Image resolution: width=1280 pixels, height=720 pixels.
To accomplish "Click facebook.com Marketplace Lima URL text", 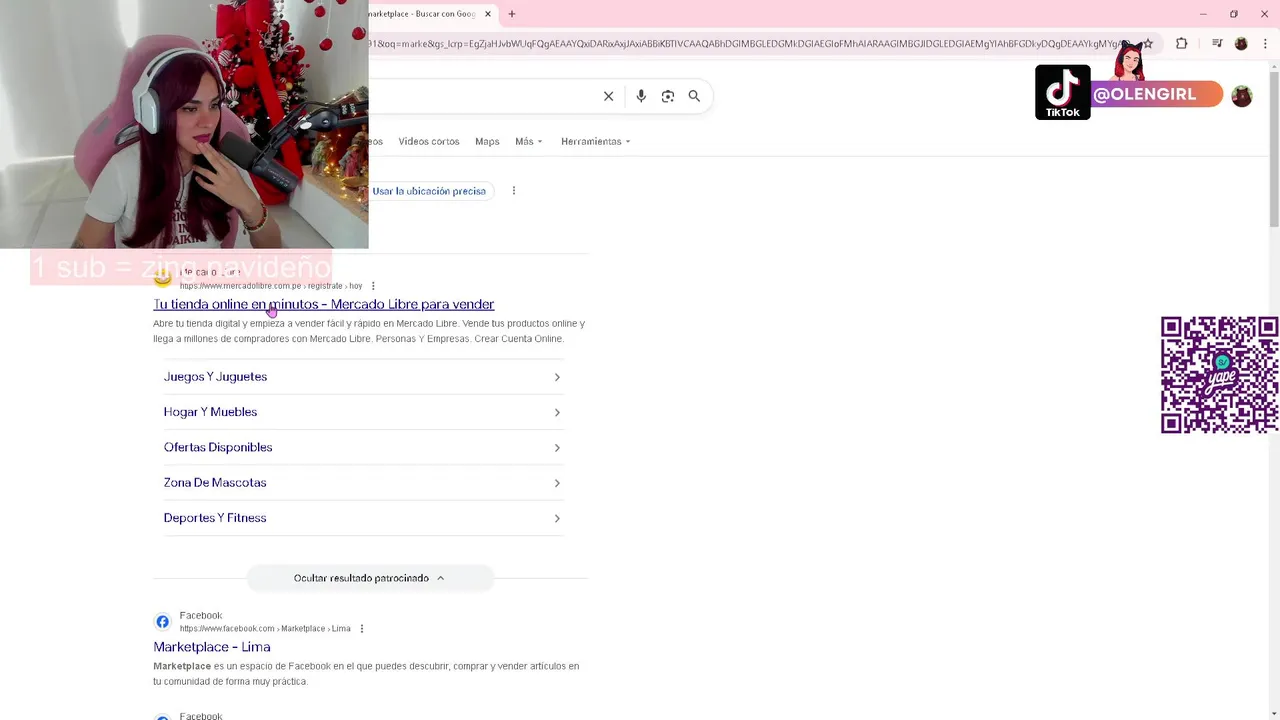I will (x=265, y=629).
